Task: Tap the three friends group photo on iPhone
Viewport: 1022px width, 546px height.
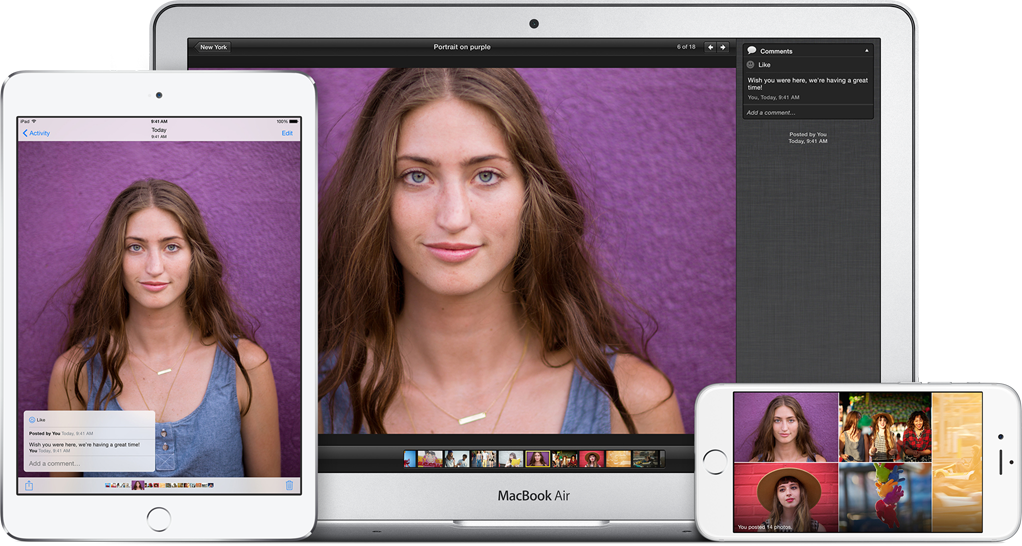Action: coord(884,427)
